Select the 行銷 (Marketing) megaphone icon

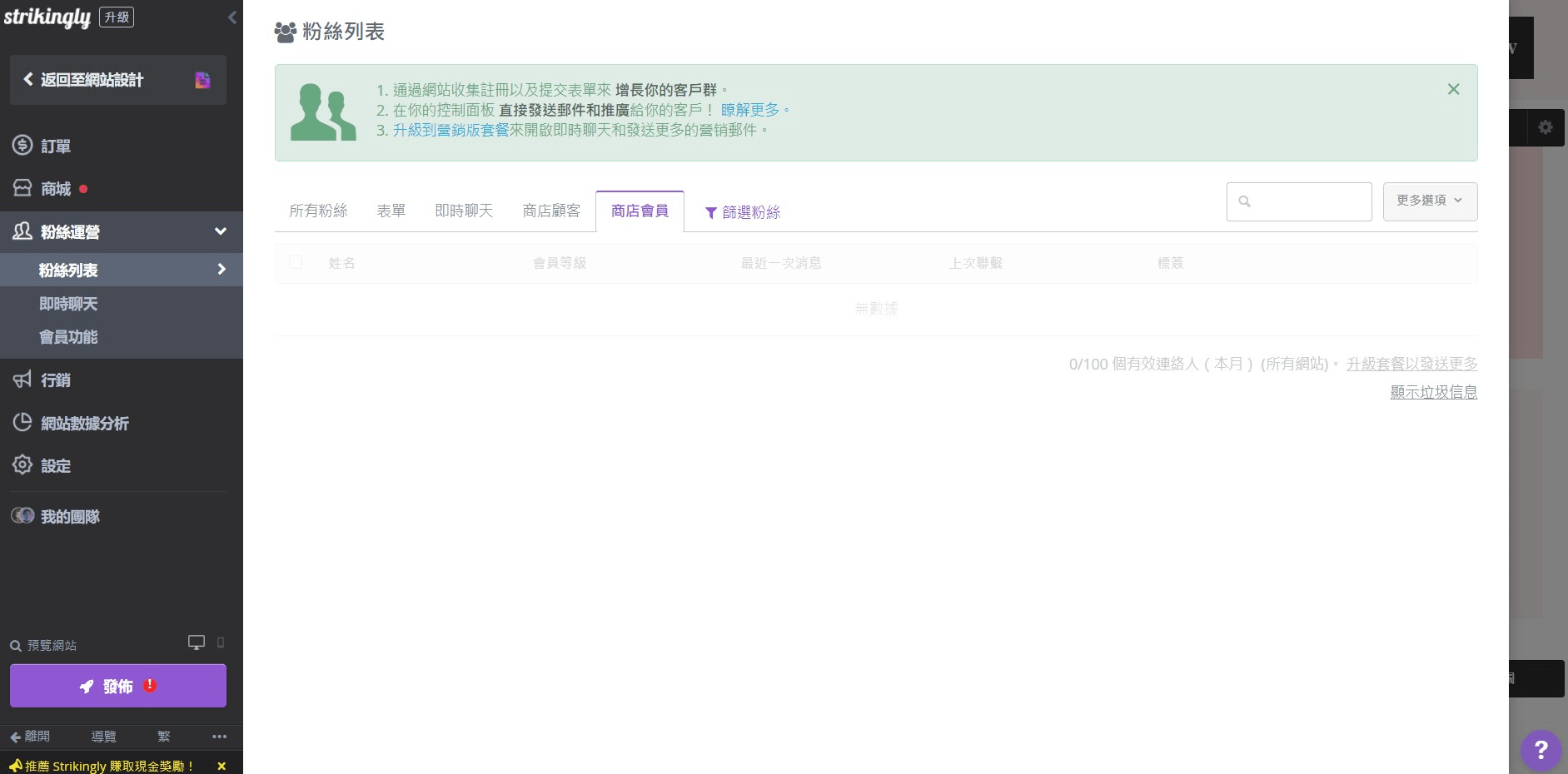click(x=22, y=380)
